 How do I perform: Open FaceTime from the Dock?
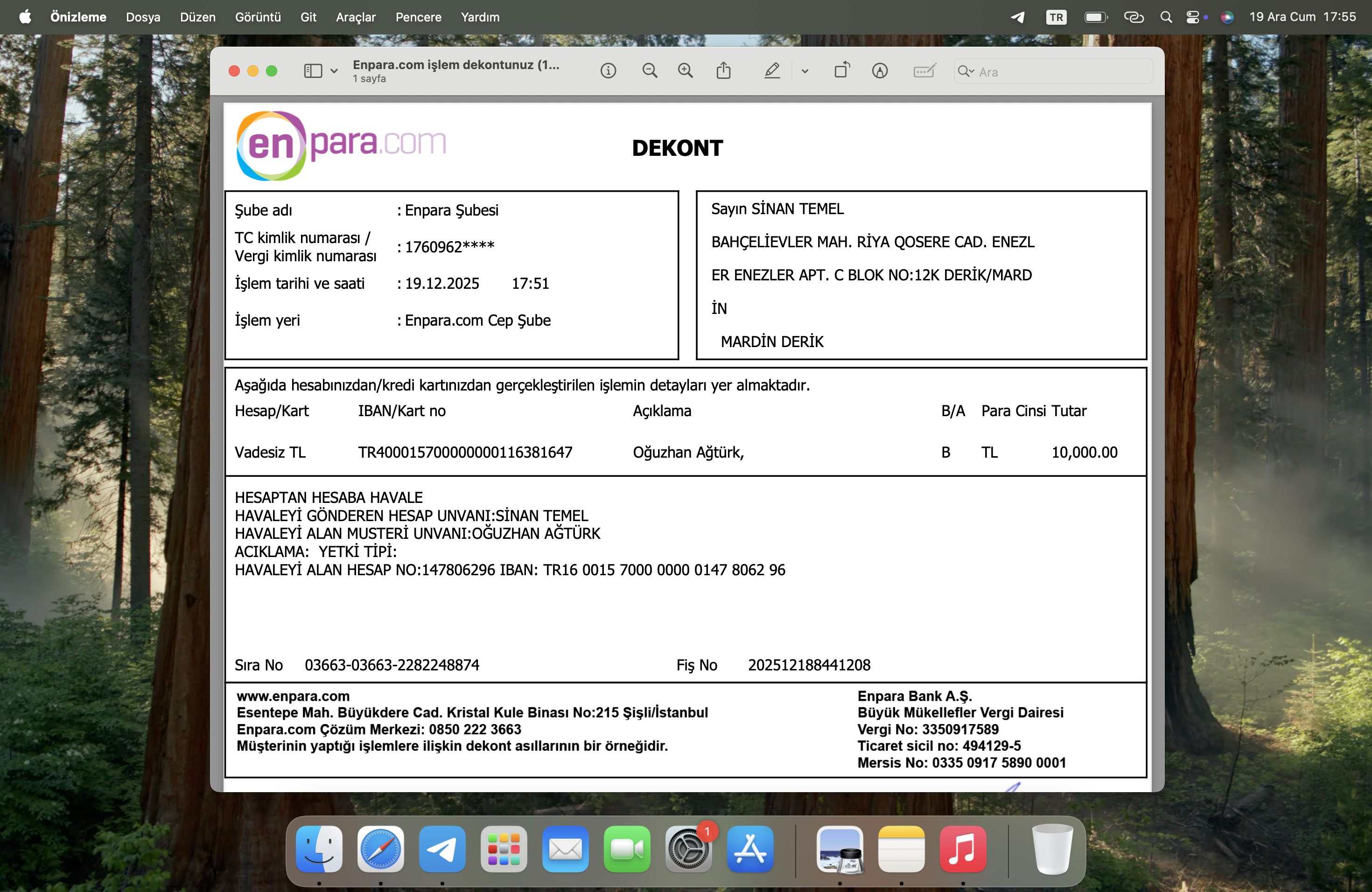click(x=627, y=849)
